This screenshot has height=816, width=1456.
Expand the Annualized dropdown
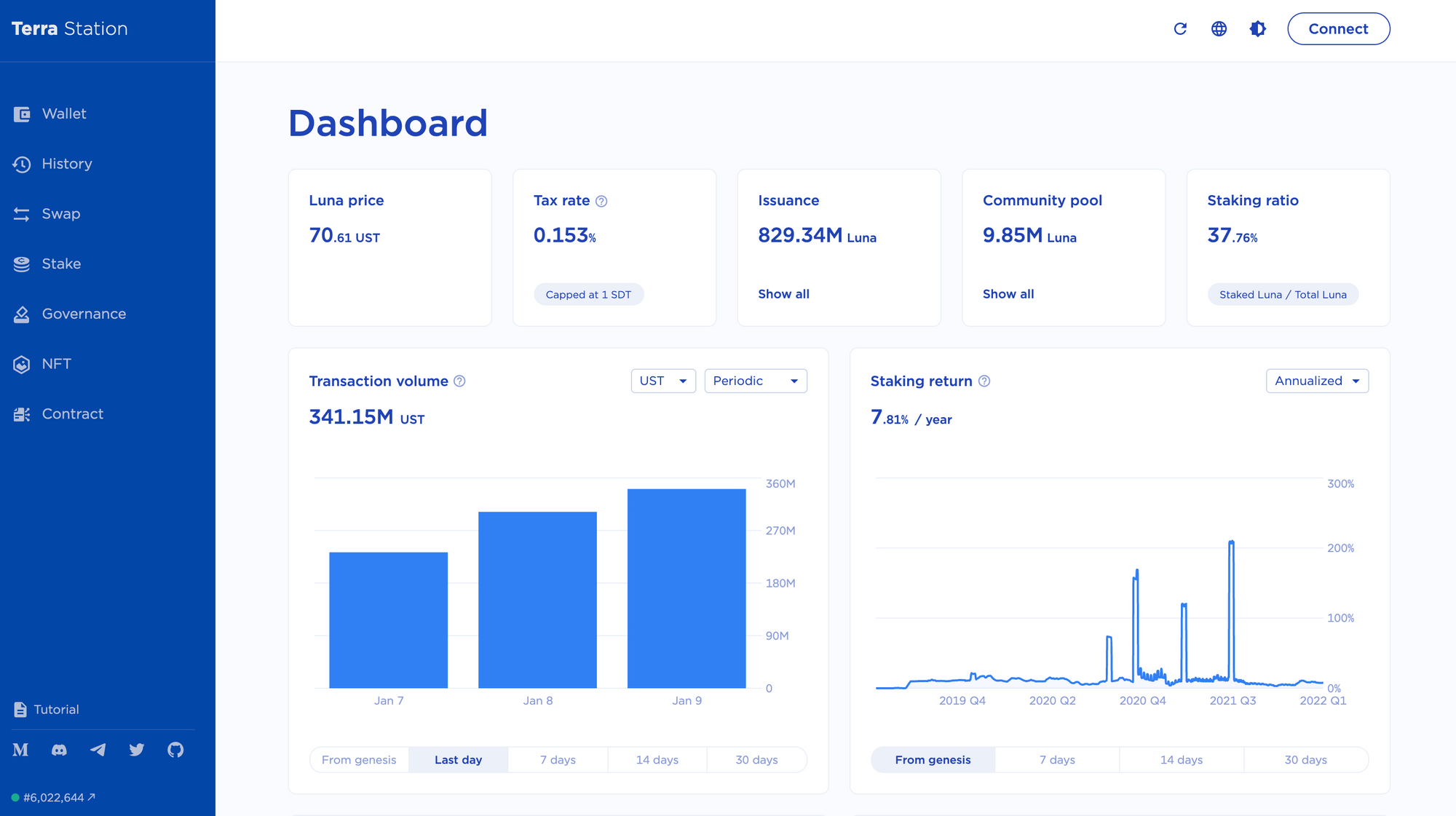[1317, 381]
